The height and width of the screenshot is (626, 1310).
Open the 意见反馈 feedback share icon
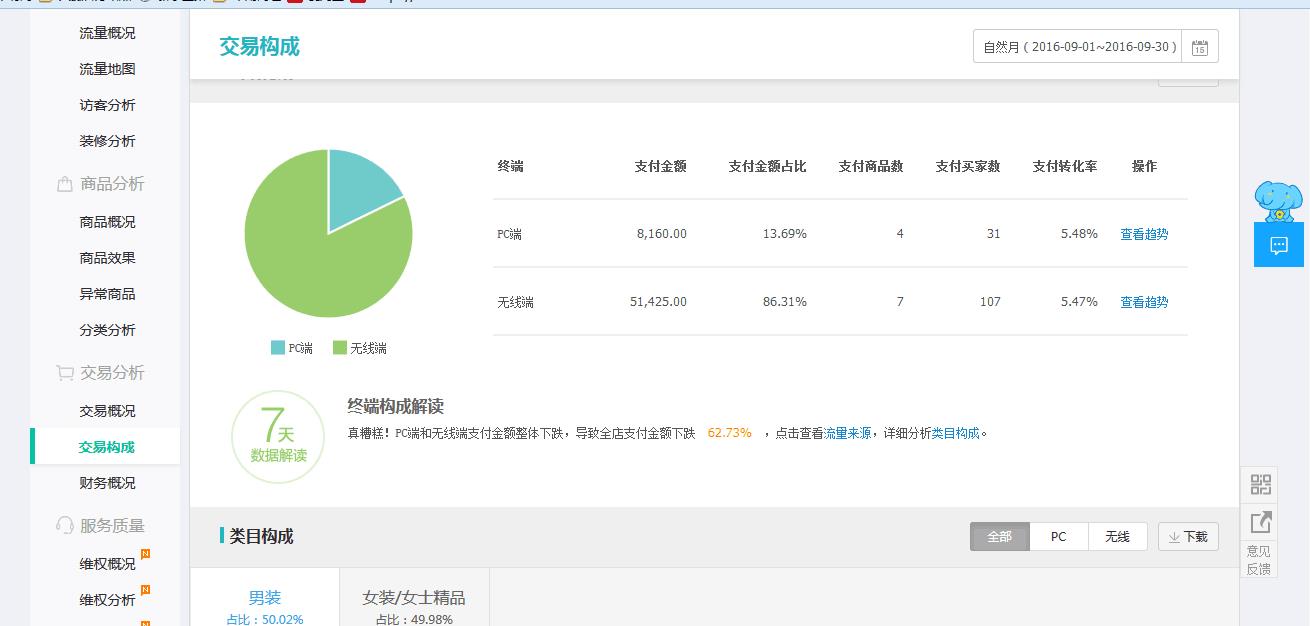click(x=1260, y=522)
